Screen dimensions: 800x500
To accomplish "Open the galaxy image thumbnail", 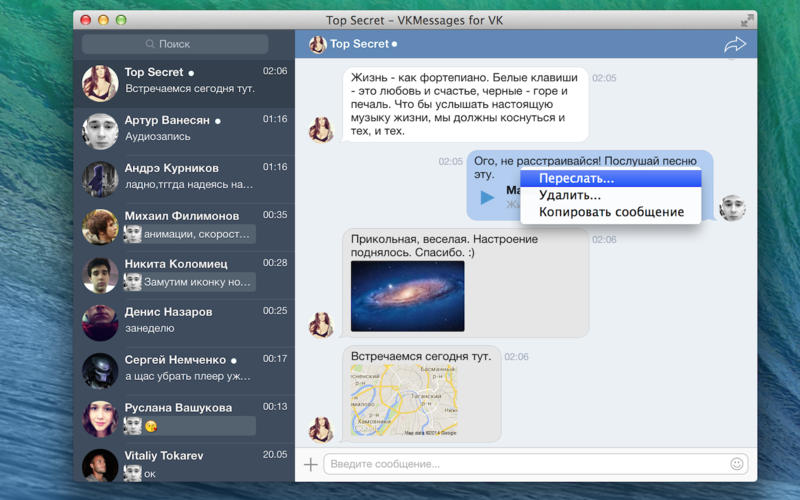I will point(407,295).
